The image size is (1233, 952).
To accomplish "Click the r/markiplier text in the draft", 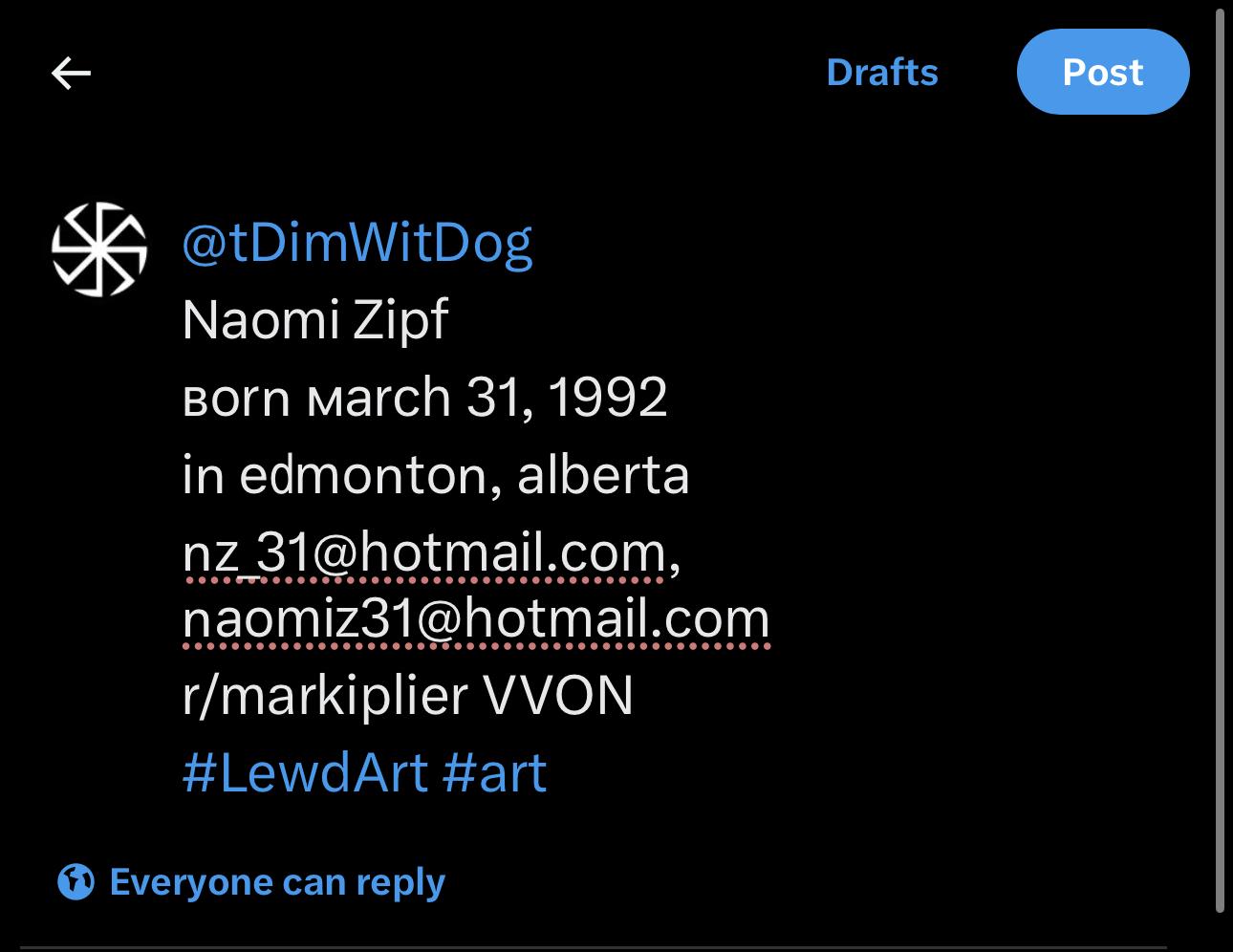I will (324, 695).
